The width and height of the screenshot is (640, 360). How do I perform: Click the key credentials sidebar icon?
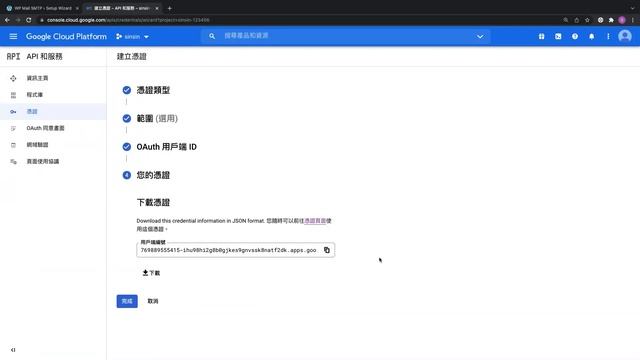13,111
